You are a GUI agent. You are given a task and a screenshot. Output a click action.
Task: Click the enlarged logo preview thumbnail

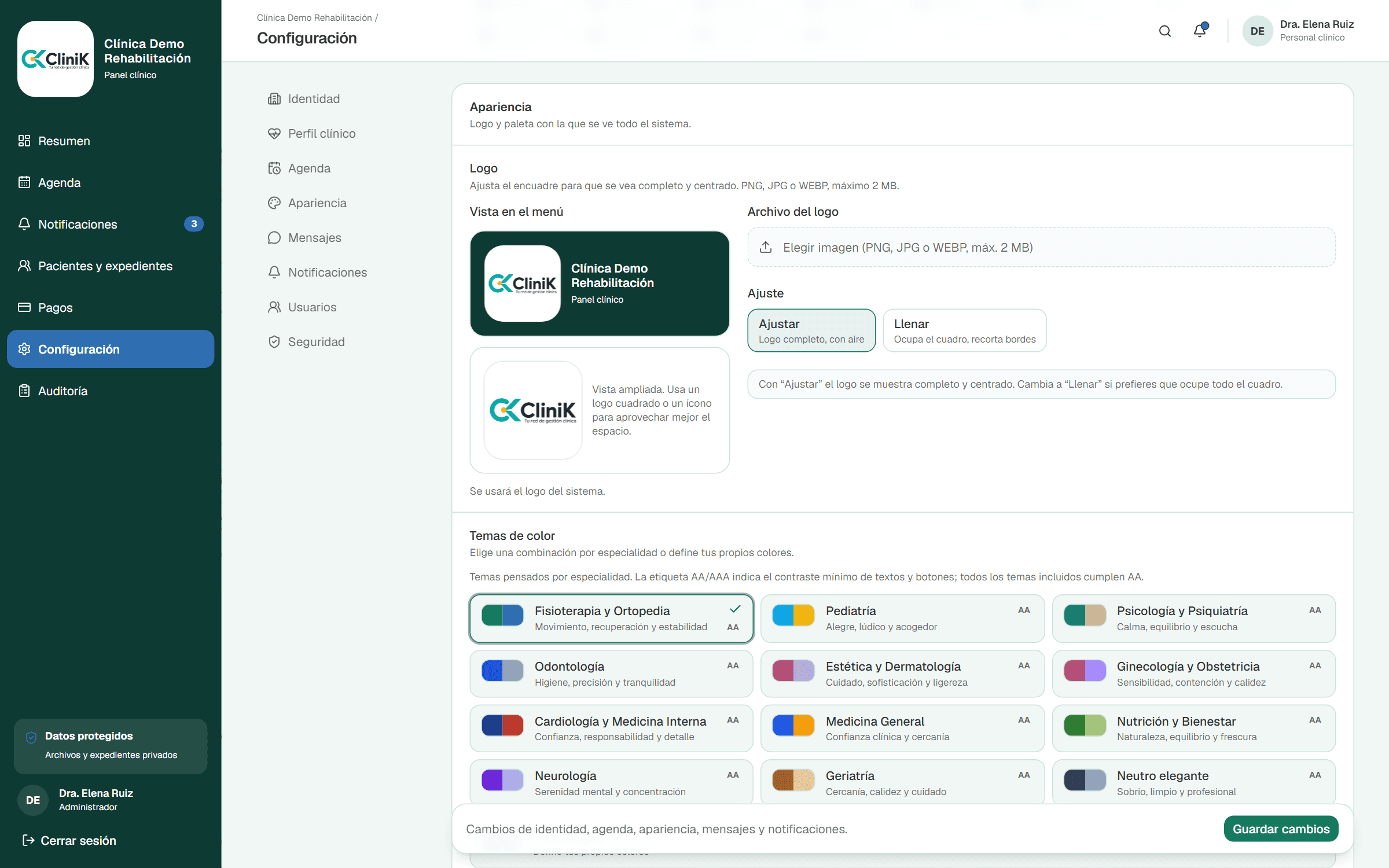point(532,410)
